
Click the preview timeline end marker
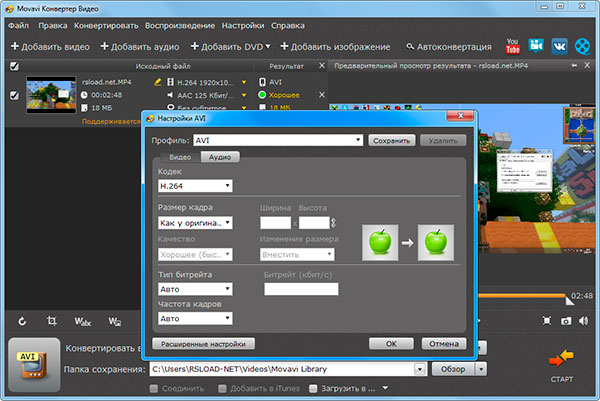point(569,301)
